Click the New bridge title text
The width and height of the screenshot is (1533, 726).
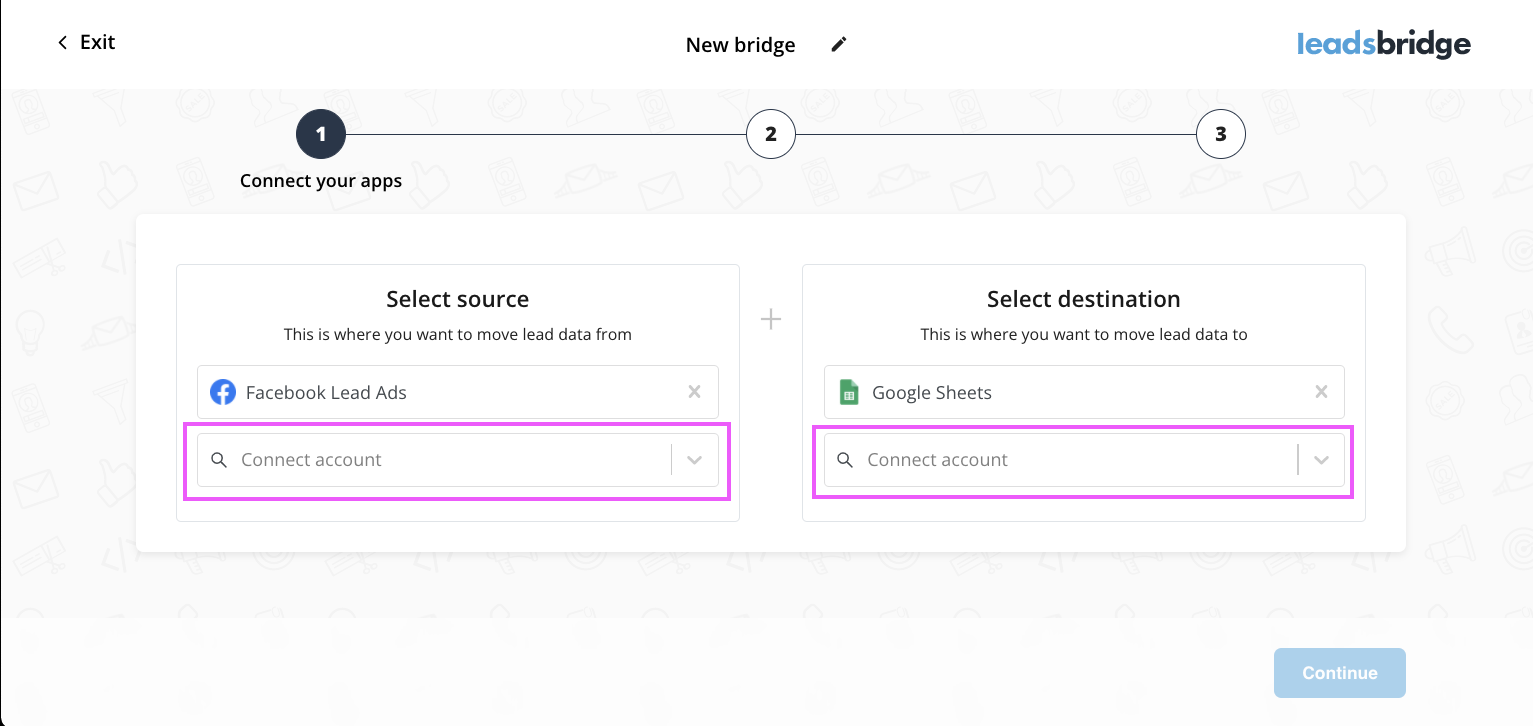[740, 45]
